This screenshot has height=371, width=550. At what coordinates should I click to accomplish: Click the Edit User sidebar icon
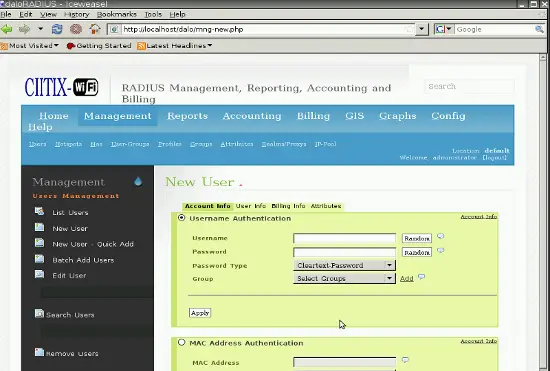click(x=39, y=274)
